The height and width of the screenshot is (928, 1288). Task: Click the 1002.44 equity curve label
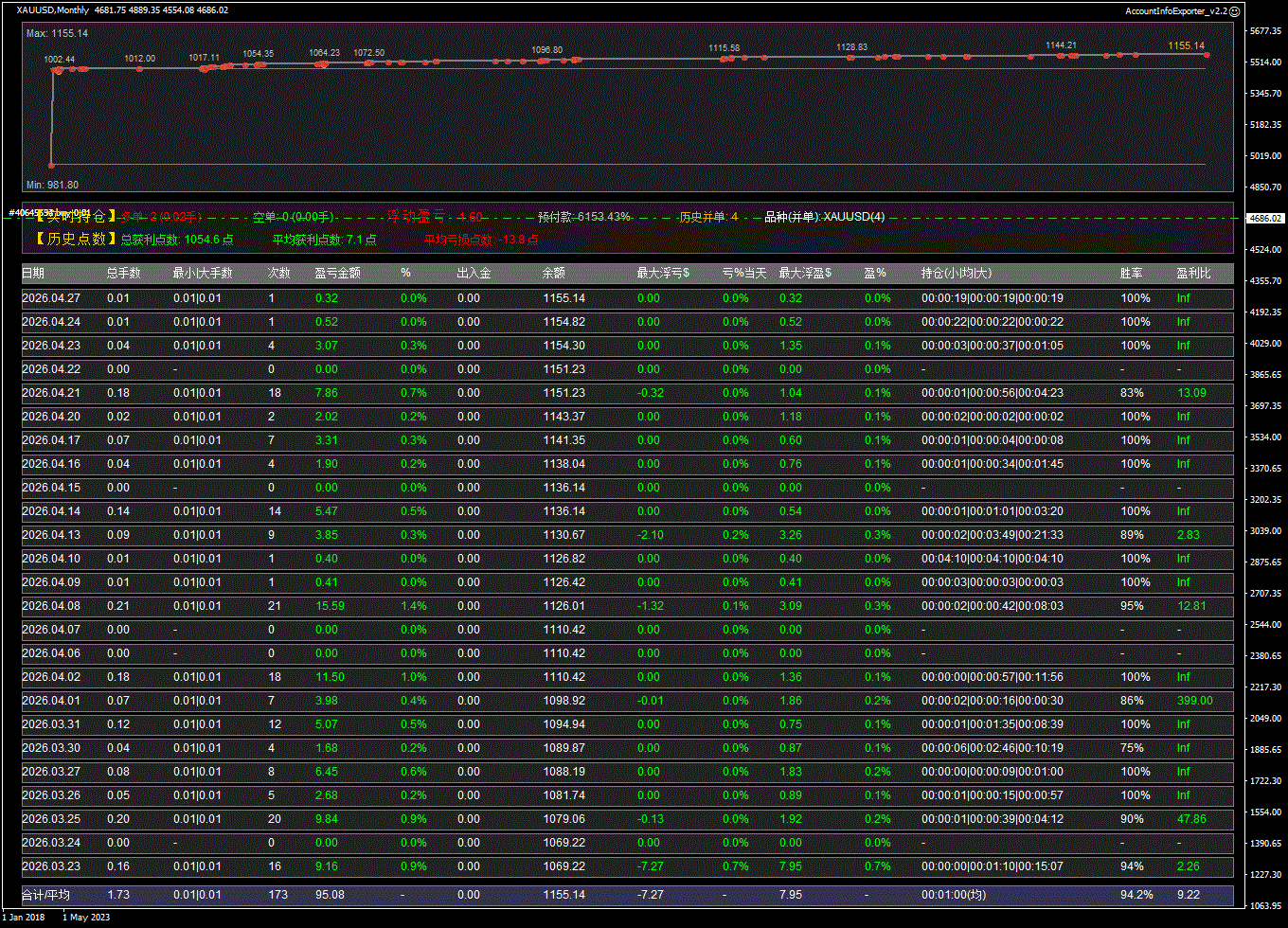click(60, 59)
